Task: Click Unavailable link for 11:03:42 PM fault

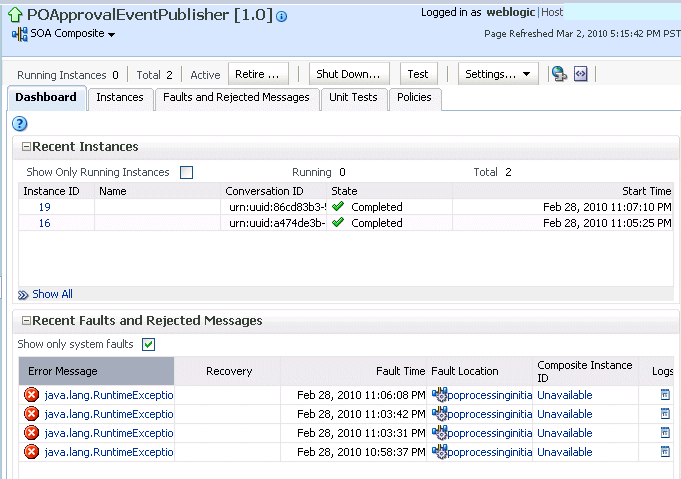Action: (x=565, y=414)
